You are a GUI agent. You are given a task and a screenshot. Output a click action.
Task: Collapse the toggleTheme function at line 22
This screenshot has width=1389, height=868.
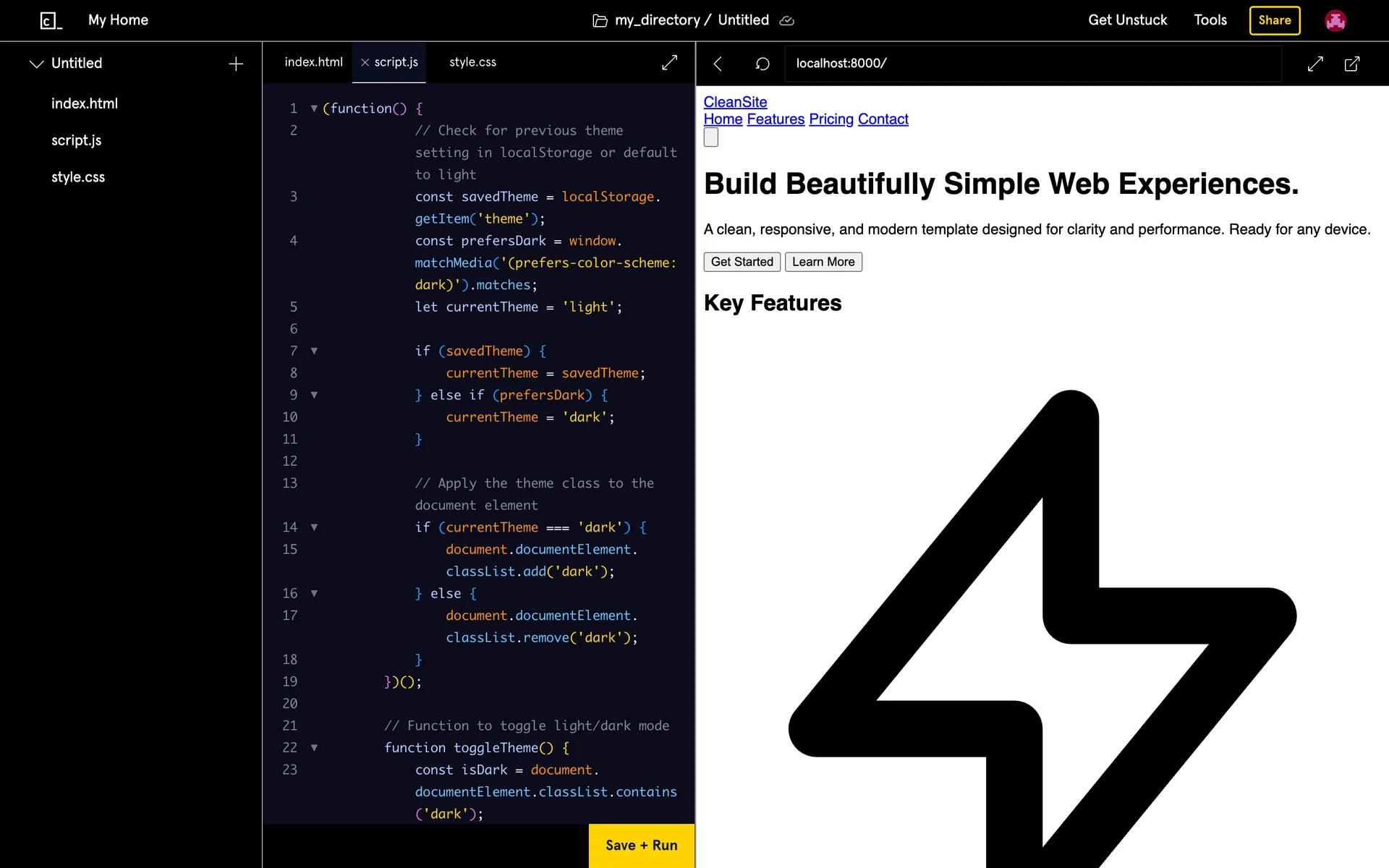[314, 748]
